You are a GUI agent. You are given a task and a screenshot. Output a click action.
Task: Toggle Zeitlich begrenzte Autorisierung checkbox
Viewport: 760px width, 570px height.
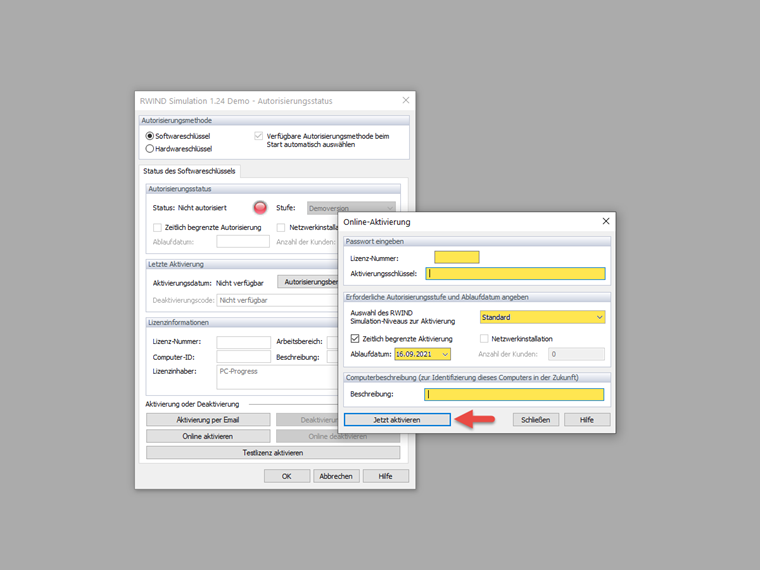tap(157, 227)
